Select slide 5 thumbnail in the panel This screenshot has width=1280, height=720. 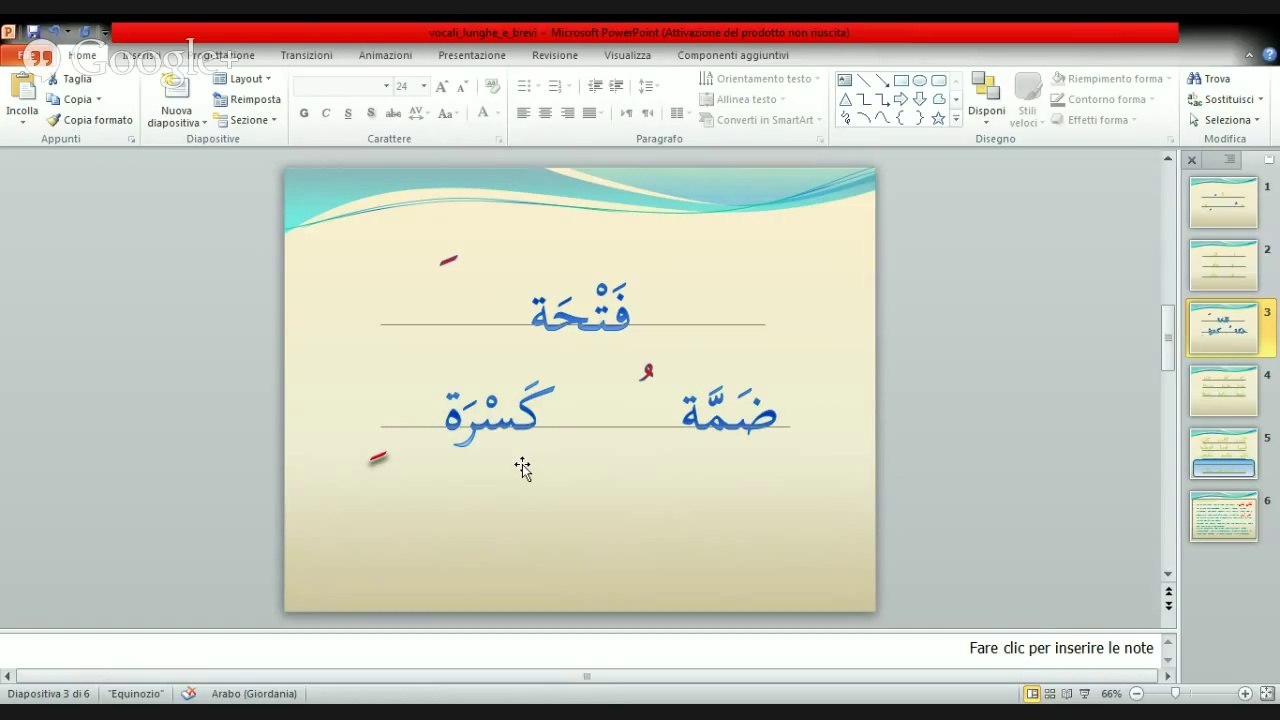(1223, 454)
